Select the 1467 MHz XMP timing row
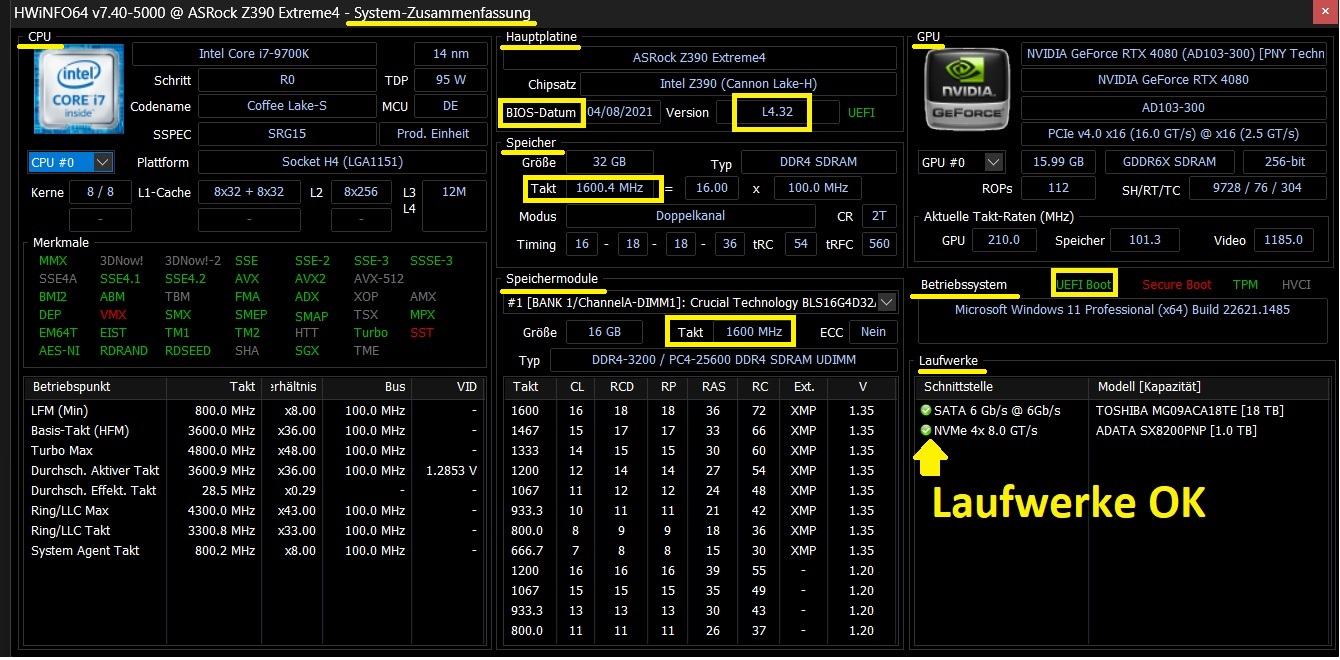The width and height of the screenshot is (1340, 660). click(x=700, y=431)
